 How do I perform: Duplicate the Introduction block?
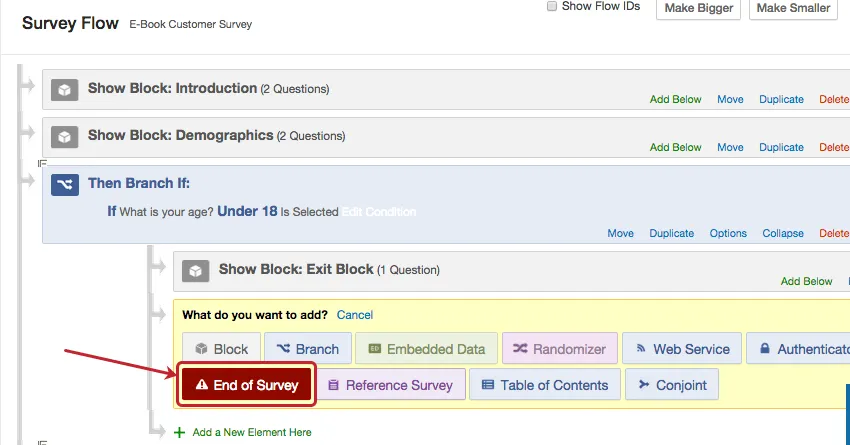click(781, 99)
